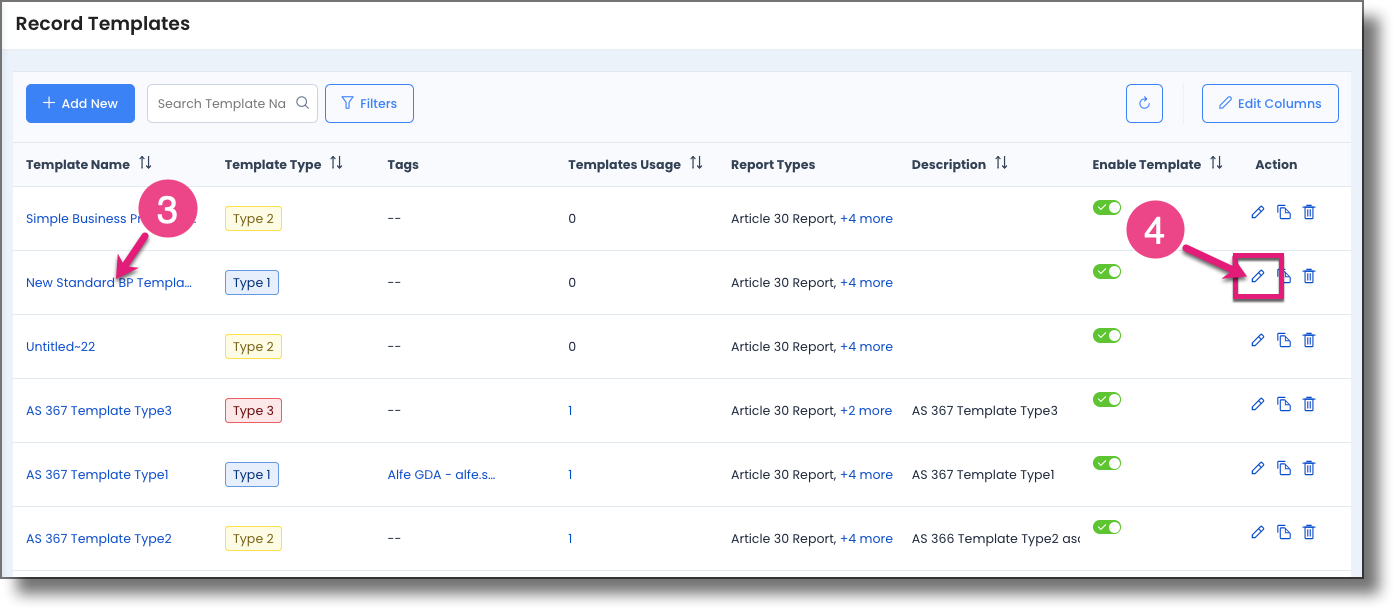Click the Type 3 red badge
Viewport: 1395px width, 610px height.
[x=254, y=410]
